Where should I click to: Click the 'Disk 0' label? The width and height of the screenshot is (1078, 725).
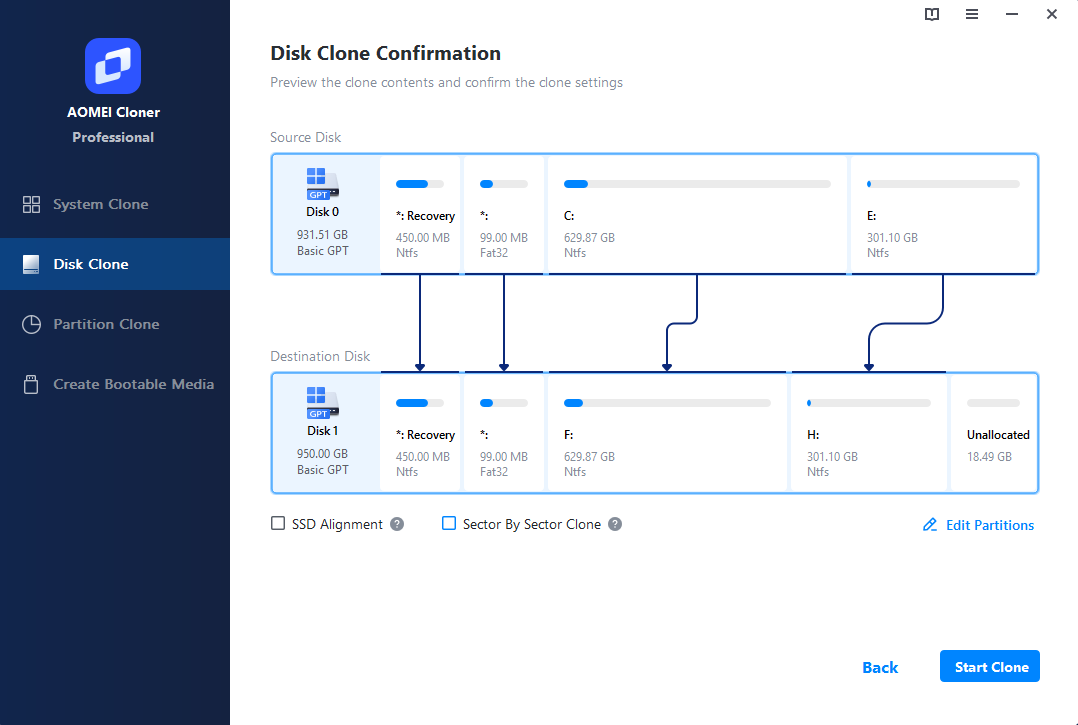322,212
